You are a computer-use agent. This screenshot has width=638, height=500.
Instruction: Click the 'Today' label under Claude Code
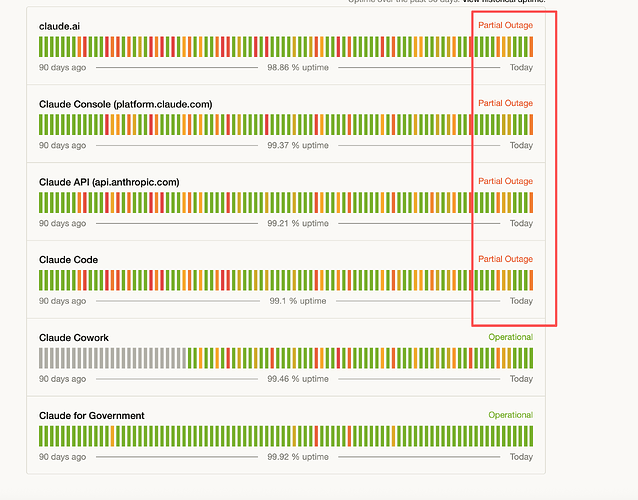pos(521,301)
